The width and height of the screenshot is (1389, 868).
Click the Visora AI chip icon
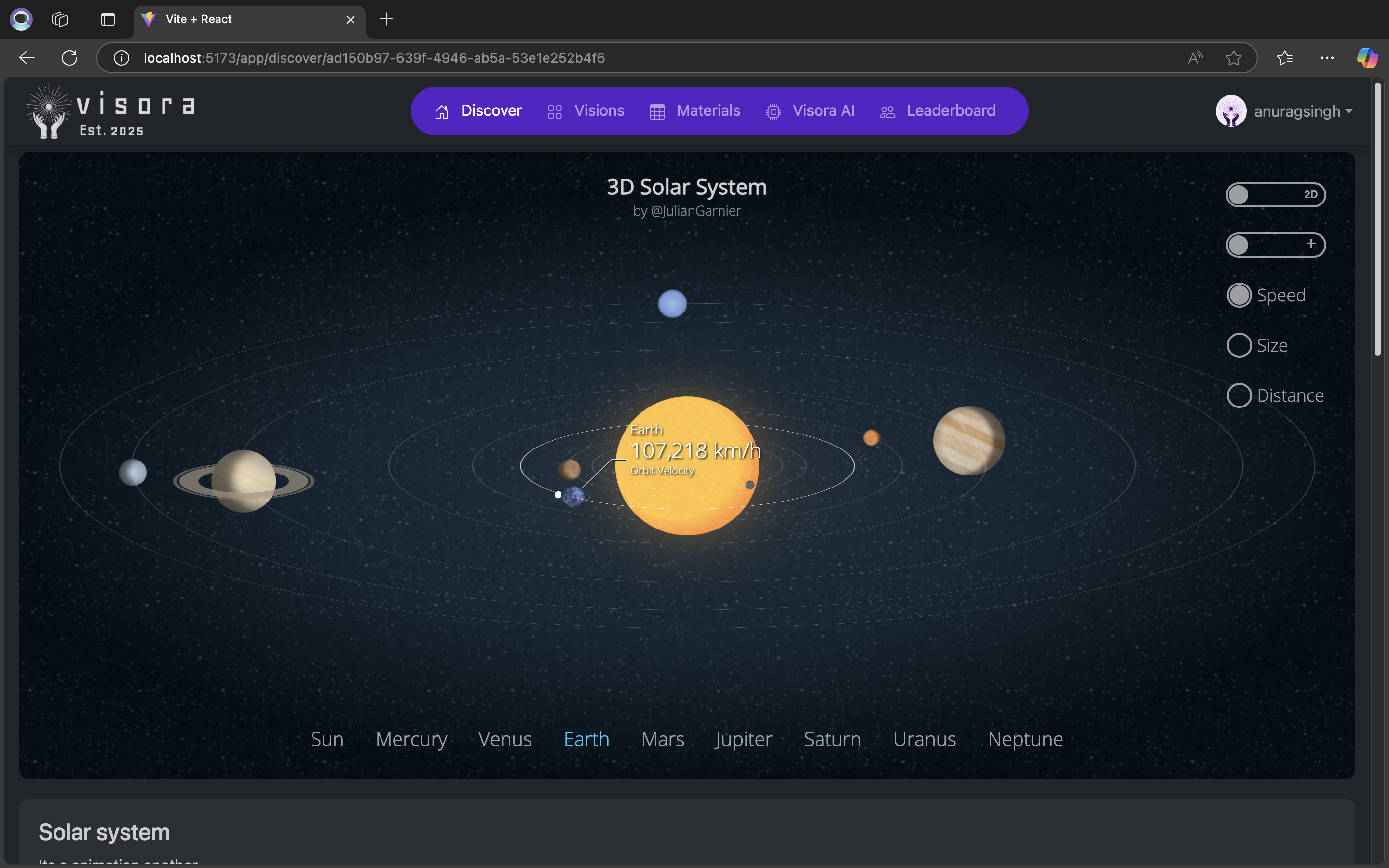pos(773,111)
